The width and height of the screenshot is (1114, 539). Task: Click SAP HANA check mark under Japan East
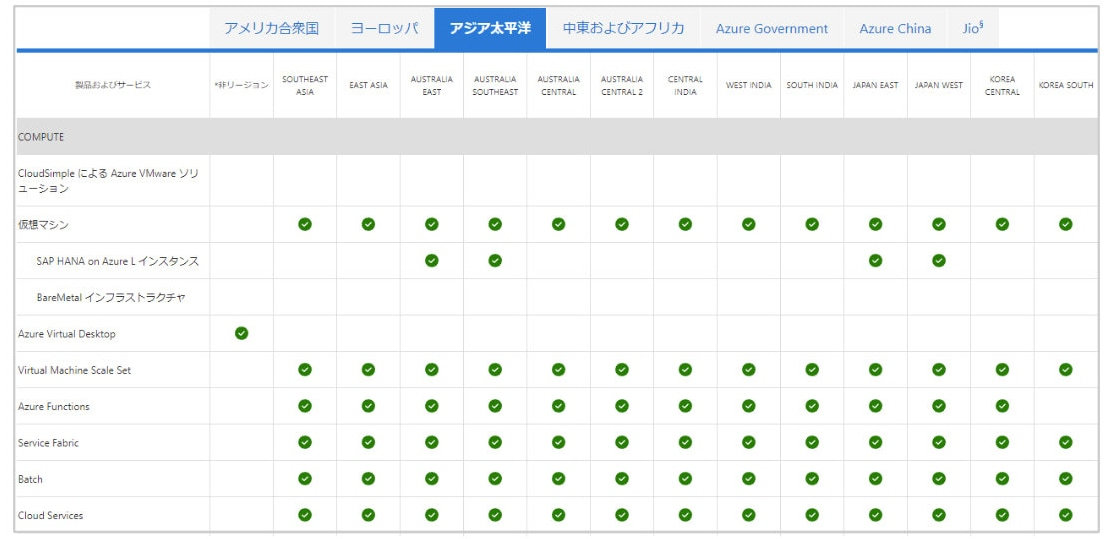[x=875, y=261]
